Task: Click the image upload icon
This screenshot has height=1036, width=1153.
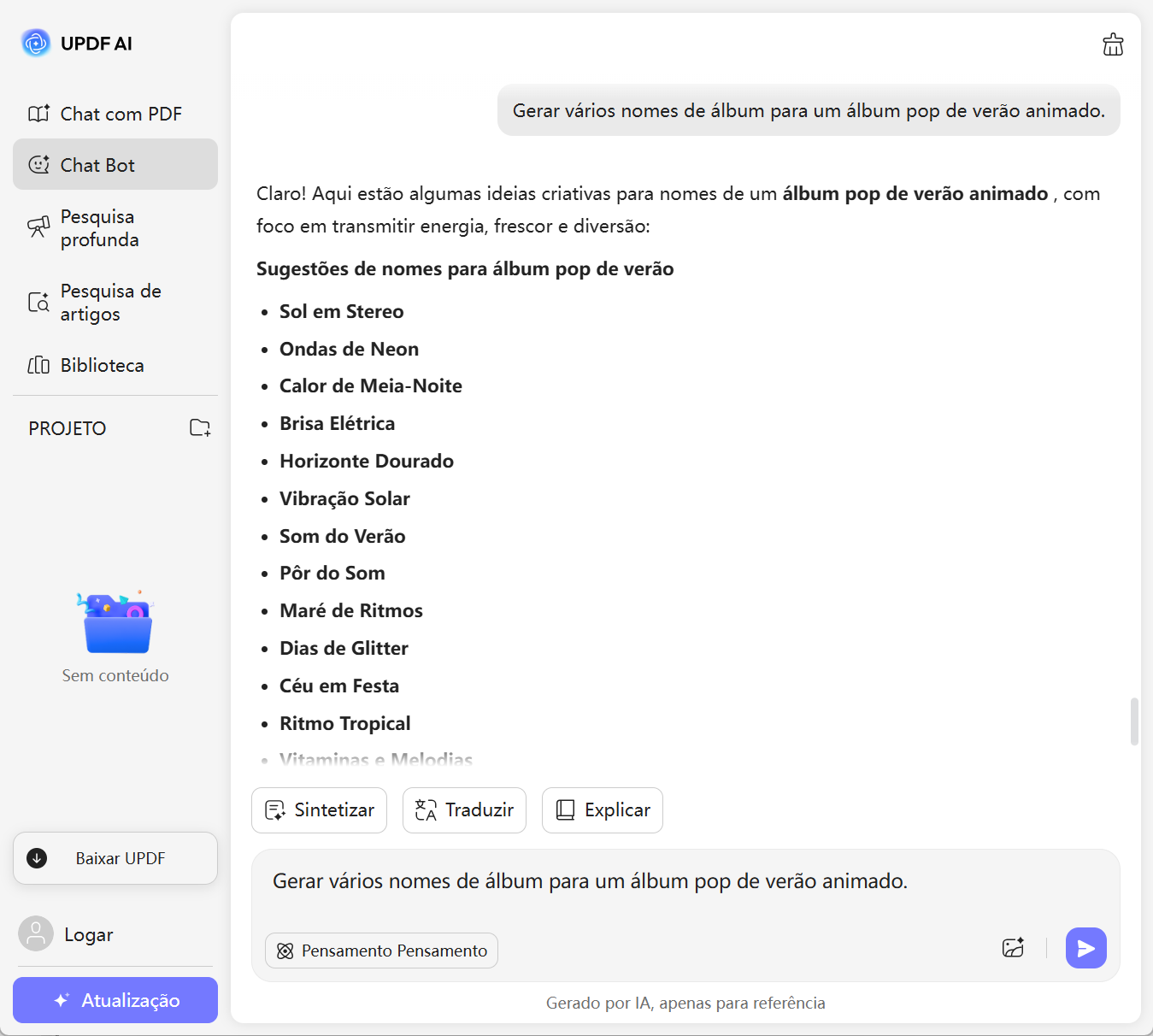Action: coord(1013,948)
